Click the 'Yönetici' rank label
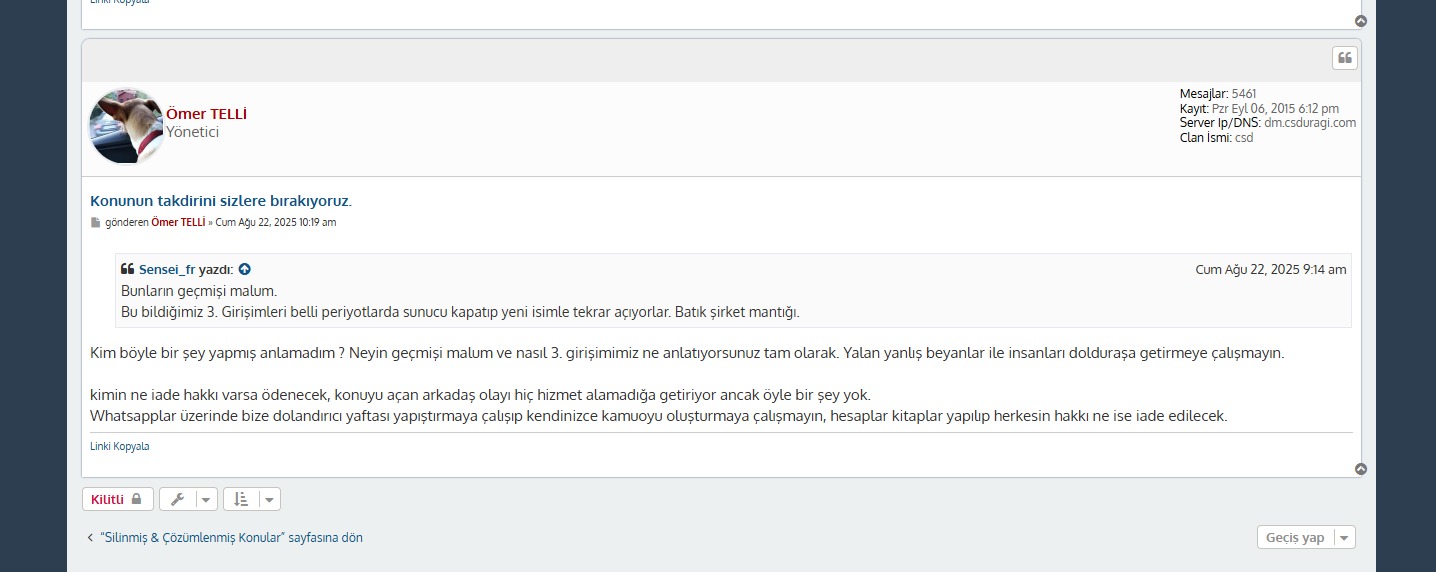1436x572 pixels. pos(192,132)
